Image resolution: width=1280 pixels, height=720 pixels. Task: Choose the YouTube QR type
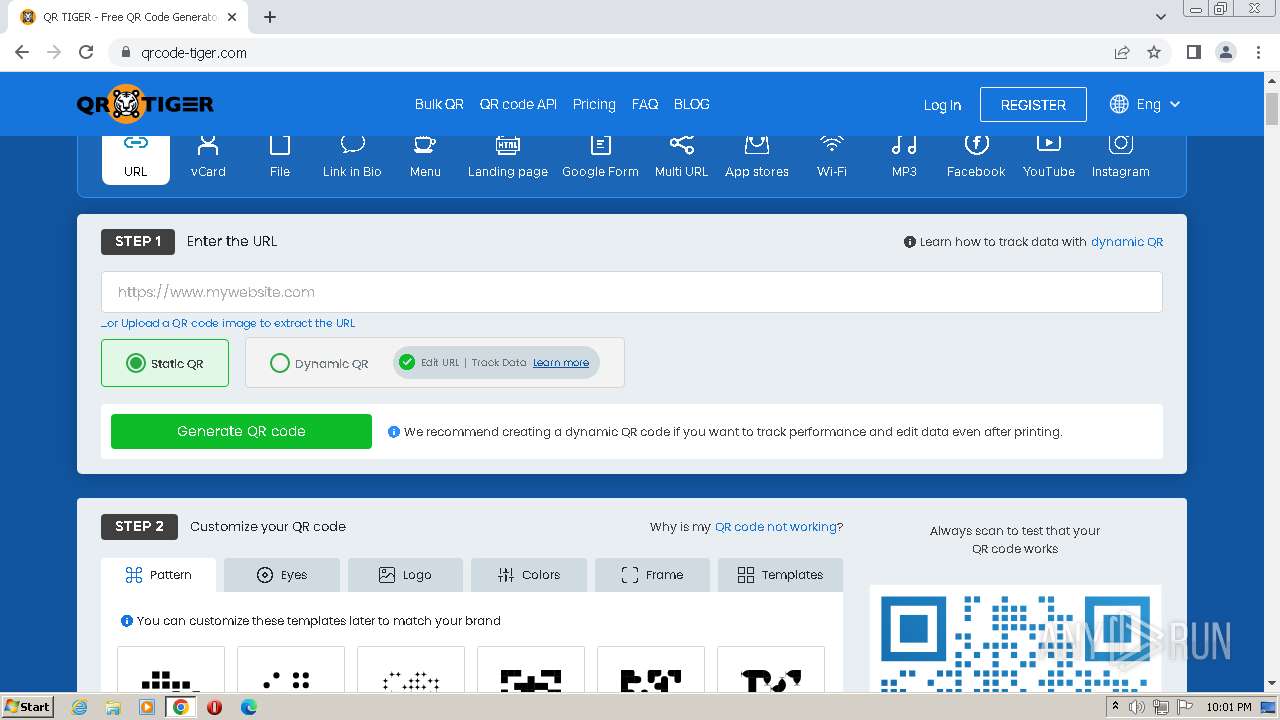click(x=1048, y=157)
